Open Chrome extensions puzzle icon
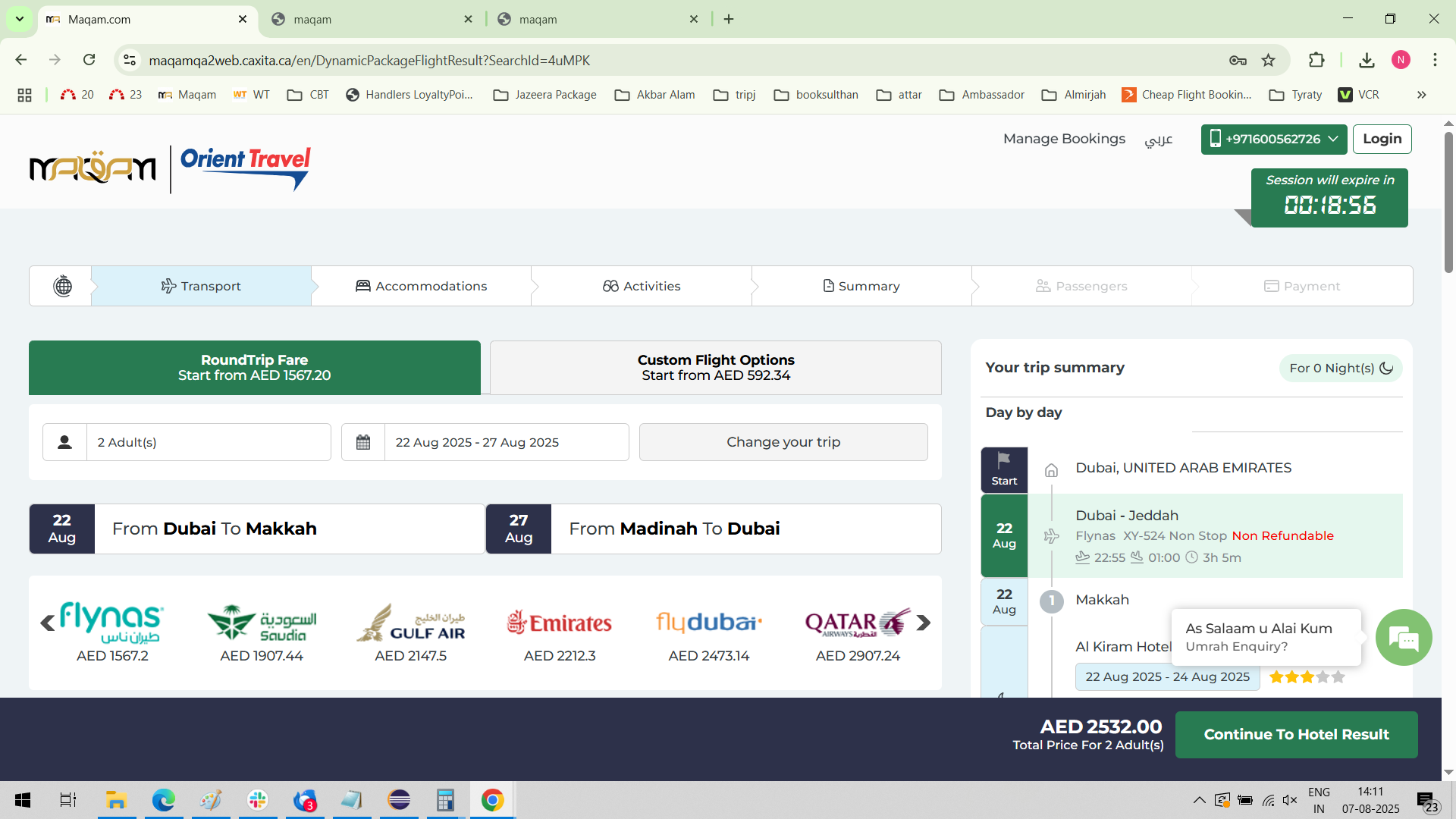Image resolution: width=1456 pixels, height=819 pixels. click(1316, 60)
